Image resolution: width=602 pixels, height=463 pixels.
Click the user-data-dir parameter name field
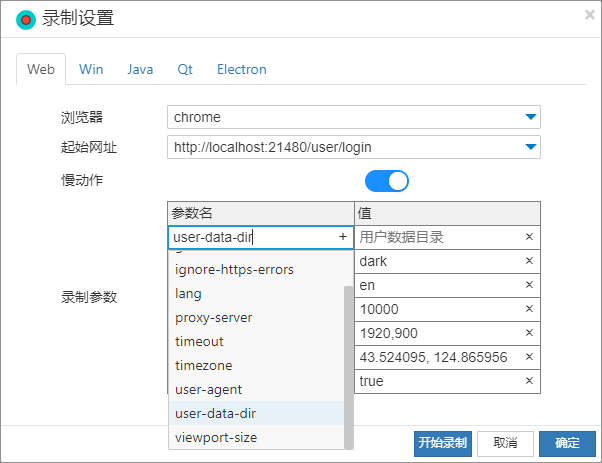(x=250, y=237)
